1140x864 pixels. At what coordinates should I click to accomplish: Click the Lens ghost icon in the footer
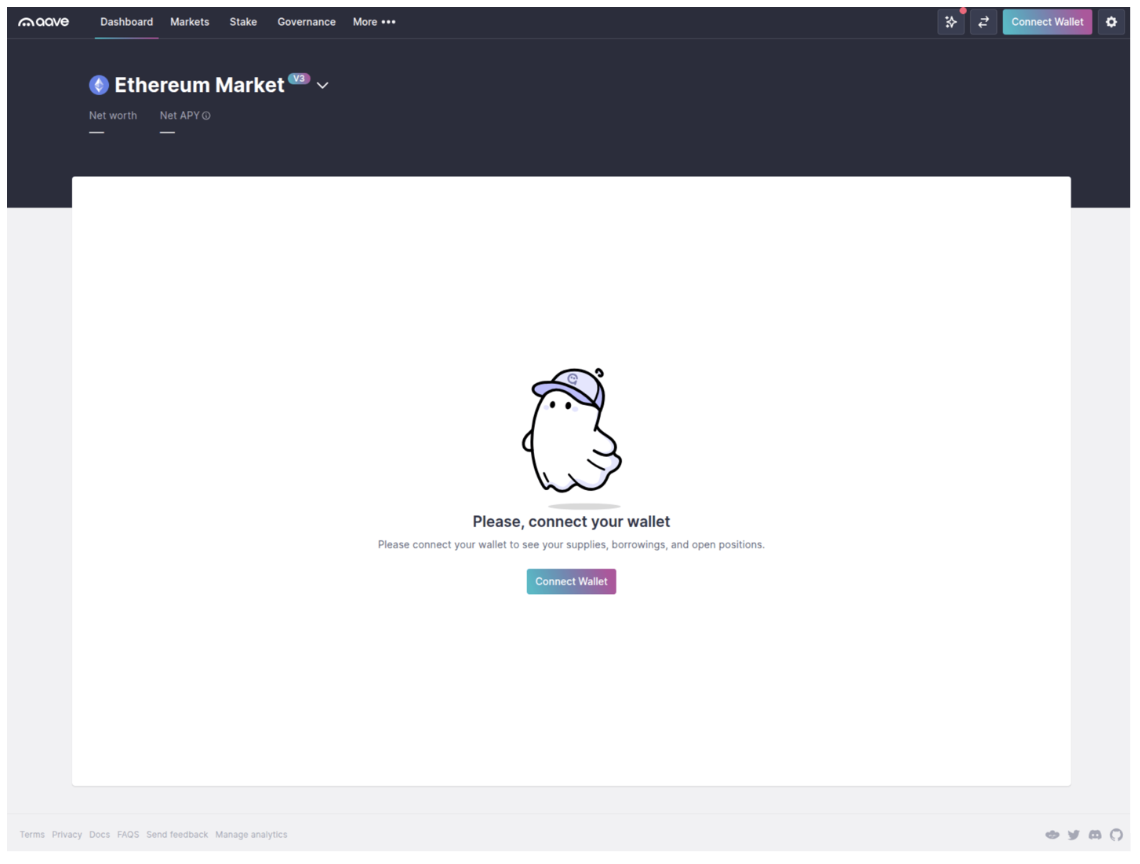[1052, 834]
